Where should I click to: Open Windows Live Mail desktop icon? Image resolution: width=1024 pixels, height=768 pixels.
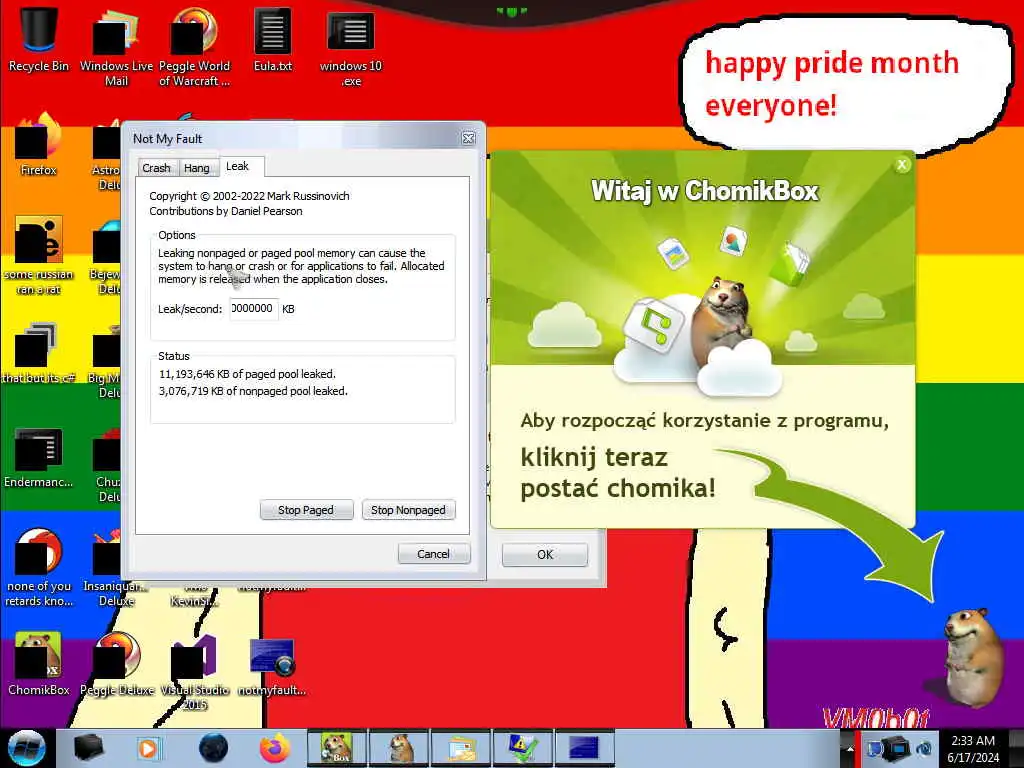tap(116, 46)
